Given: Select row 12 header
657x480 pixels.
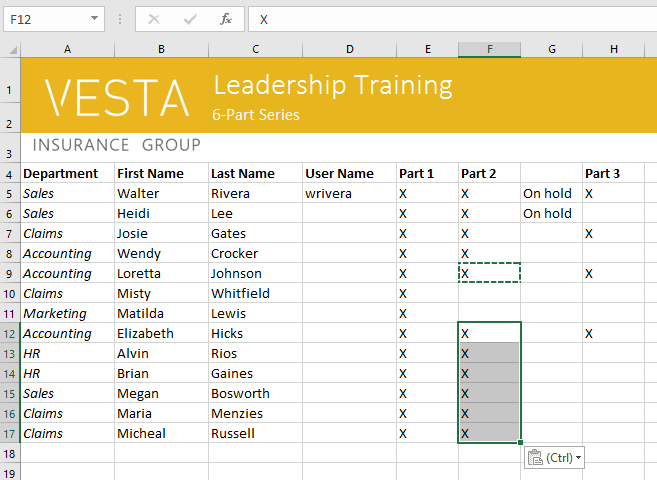Looking at the screenshot, I should tap(10, 333).
